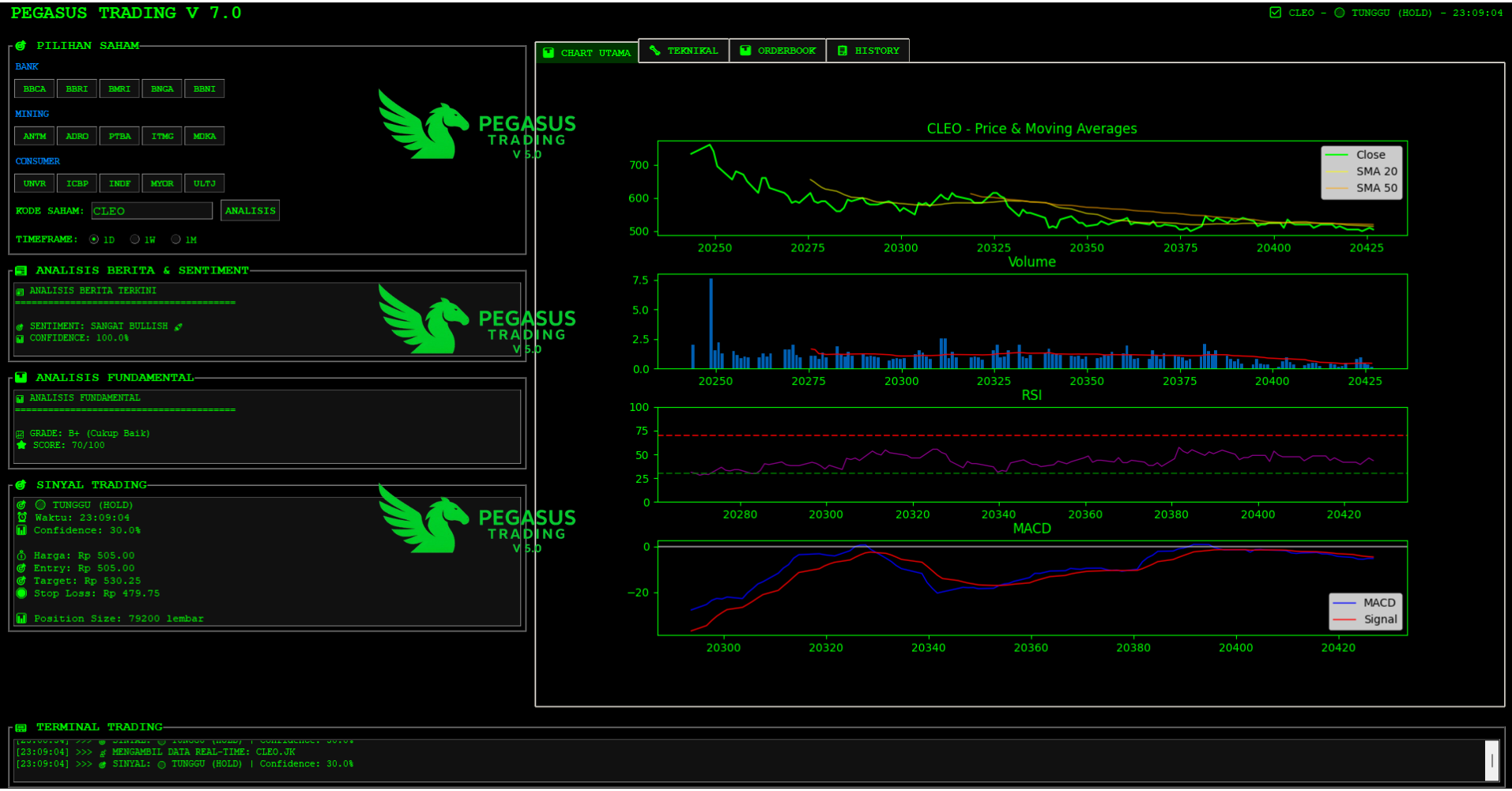Select the 1M timeframe radio button
1512x791 pixels.
[176, 239]
